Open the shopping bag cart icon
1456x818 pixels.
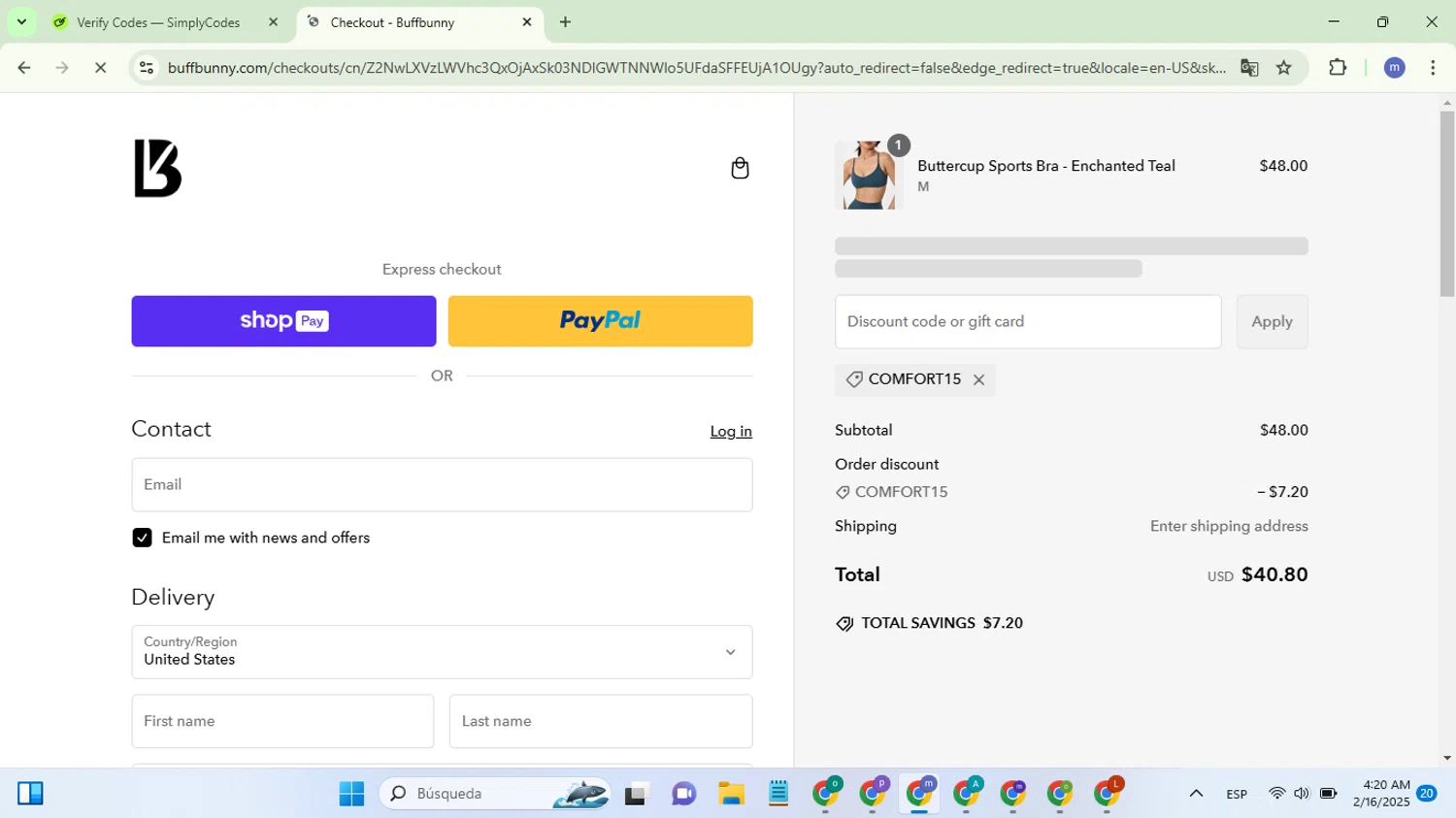point(740,168)
